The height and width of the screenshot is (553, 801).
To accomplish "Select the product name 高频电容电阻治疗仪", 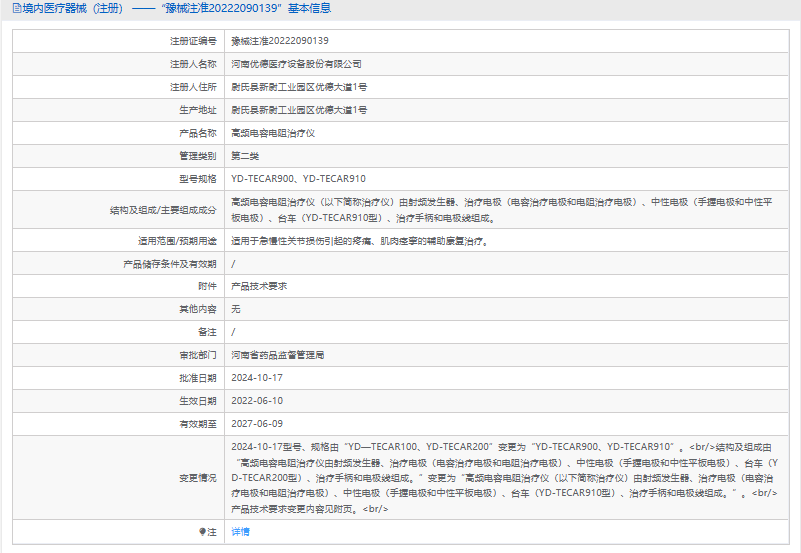I will tap(273, 133).
